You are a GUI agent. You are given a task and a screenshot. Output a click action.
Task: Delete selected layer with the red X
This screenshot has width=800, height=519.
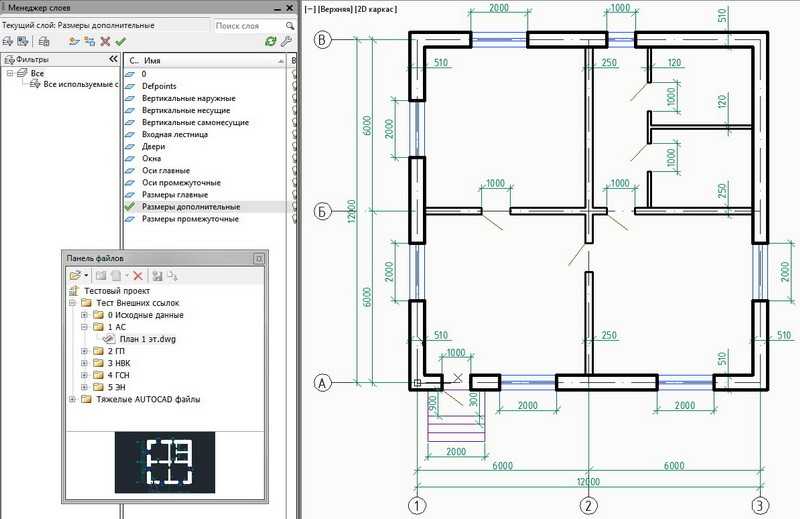[106, 42]
